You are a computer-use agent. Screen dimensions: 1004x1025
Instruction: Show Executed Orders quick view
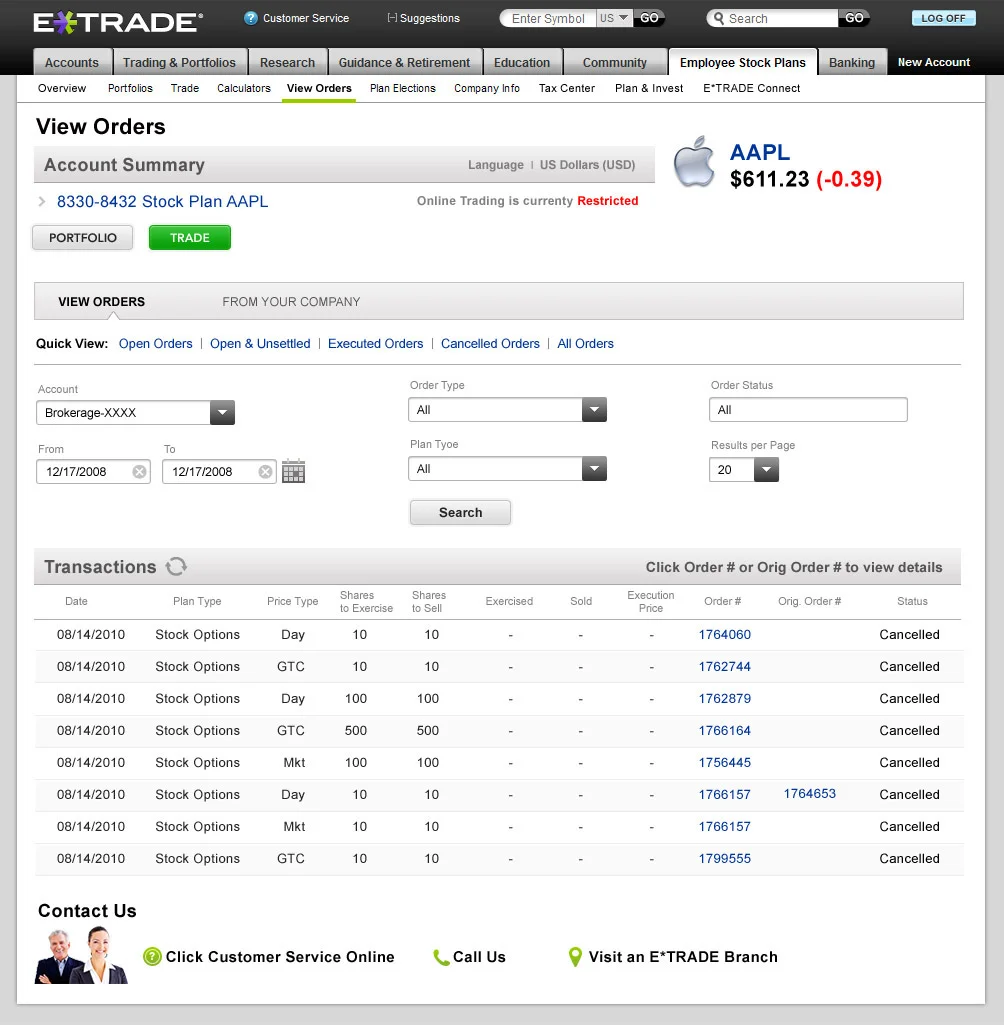(x=376, y=344)
